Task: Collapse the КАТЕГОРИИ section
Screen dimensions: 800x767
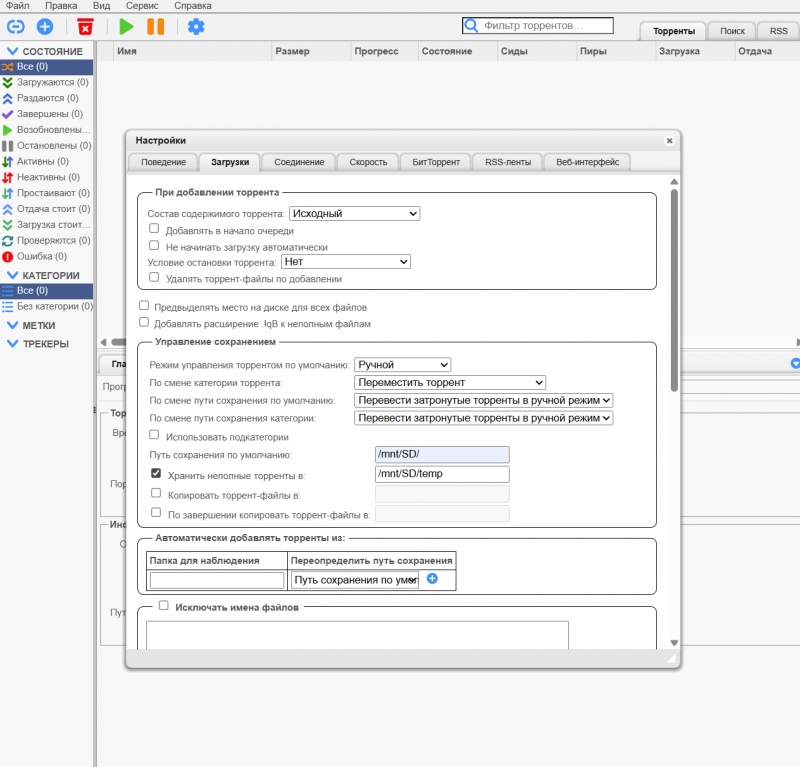Action: pos(12,275)
